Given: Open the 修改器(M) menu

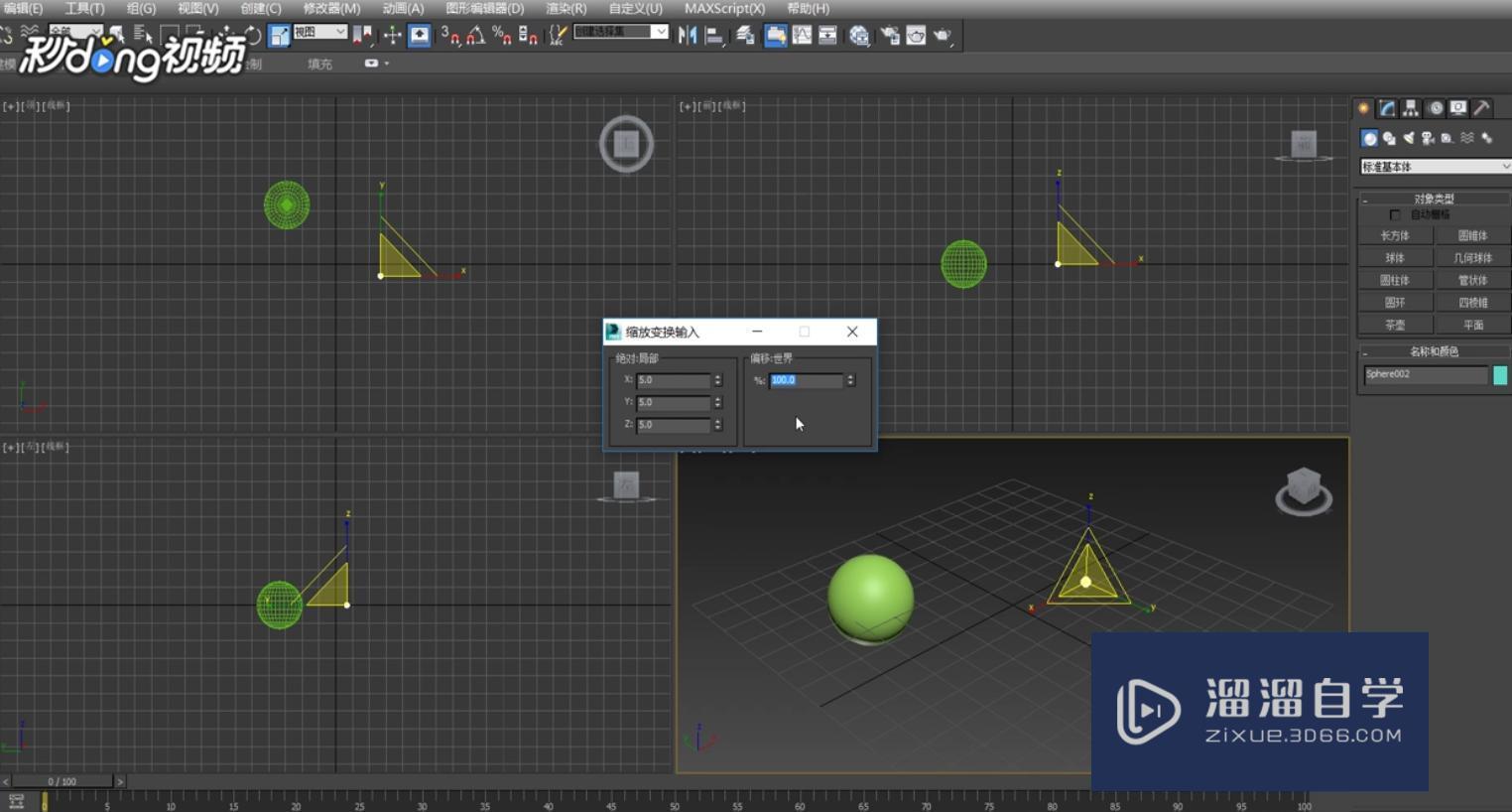Looking at the screenshot, I should 331,8.
